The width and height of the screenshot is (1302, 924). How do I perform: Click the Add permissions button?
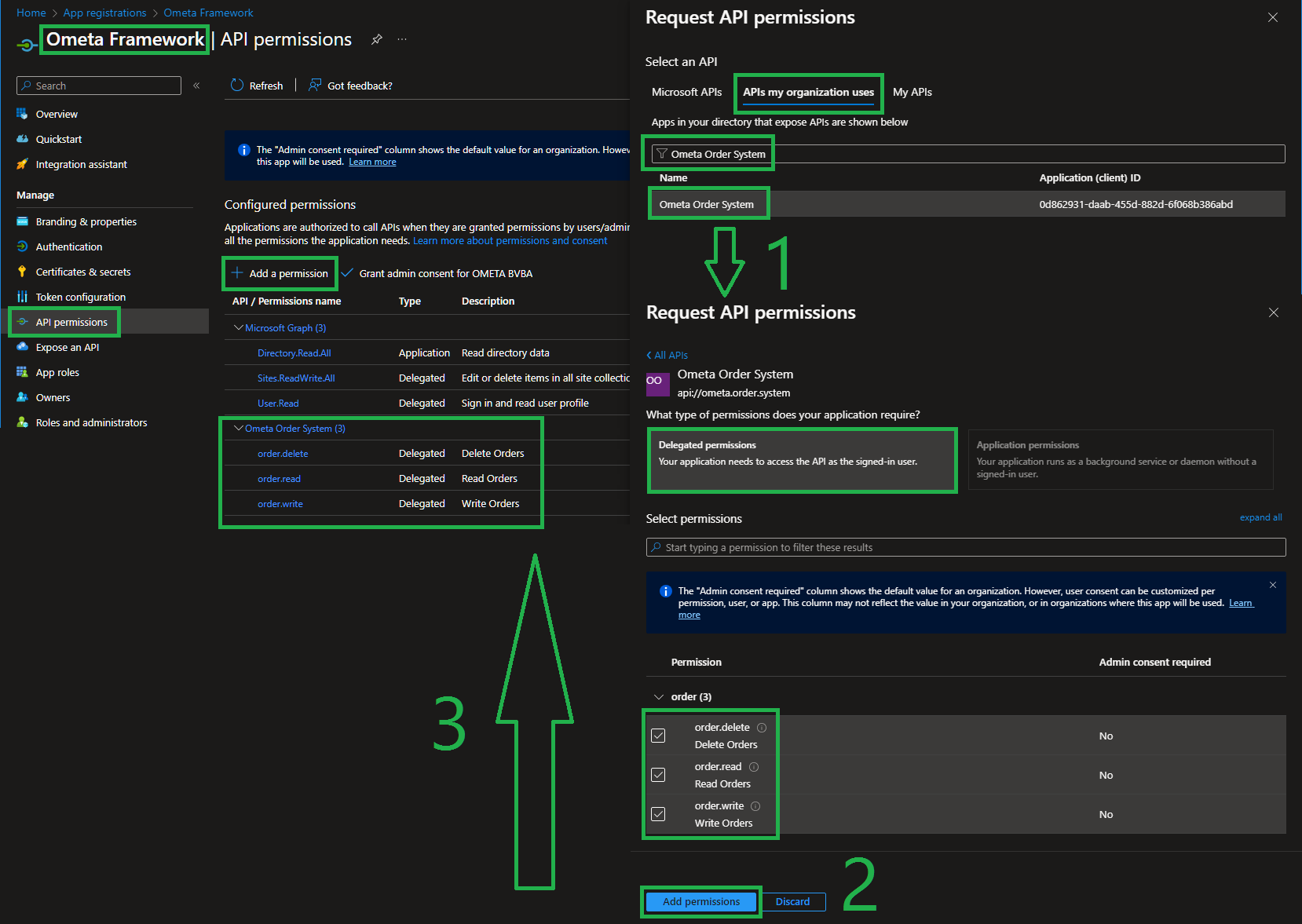[x=700, y=901]
